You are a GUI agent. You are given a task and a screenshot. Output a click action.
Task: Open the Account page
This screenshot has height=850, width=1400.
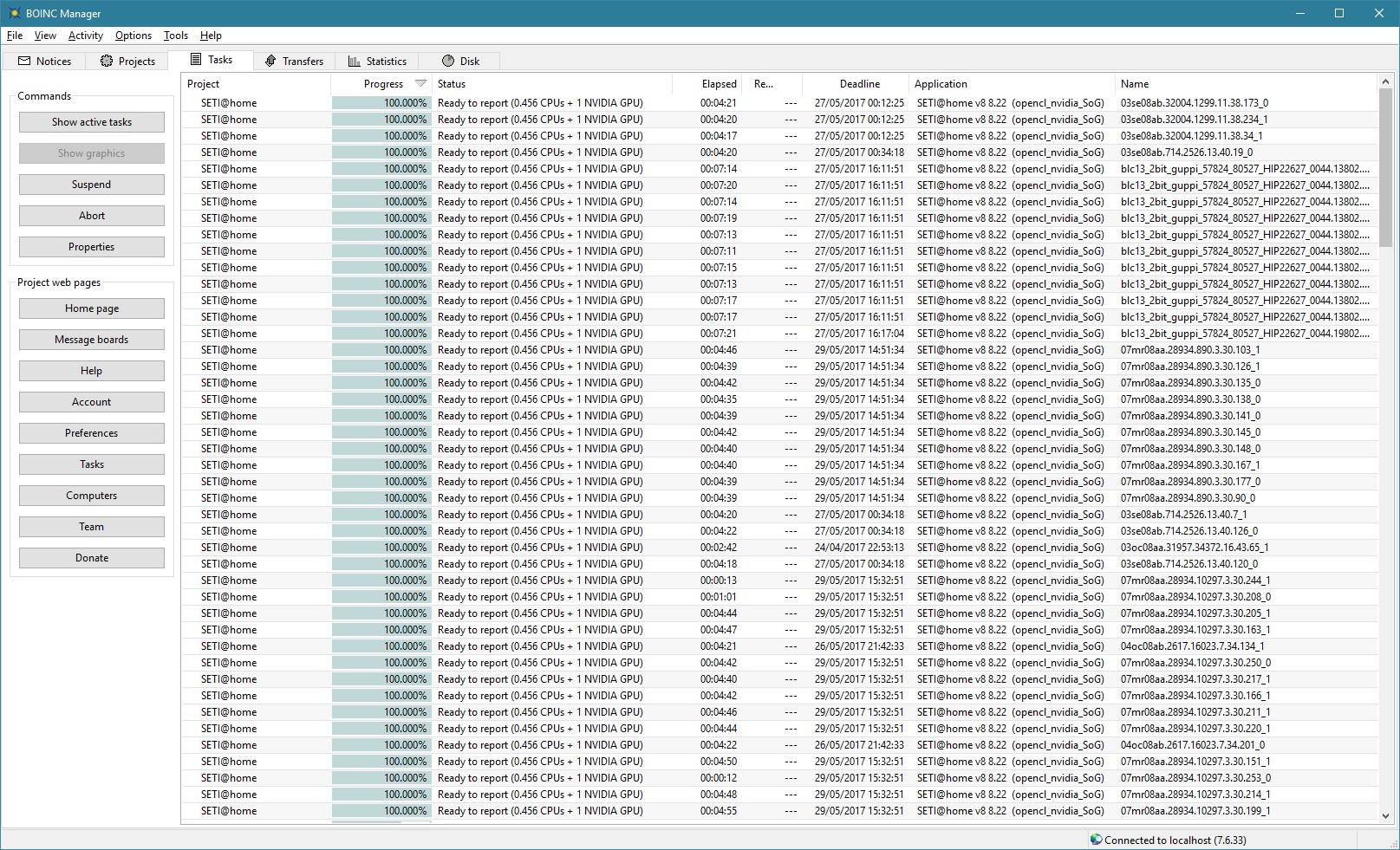(x=92, y=402)
